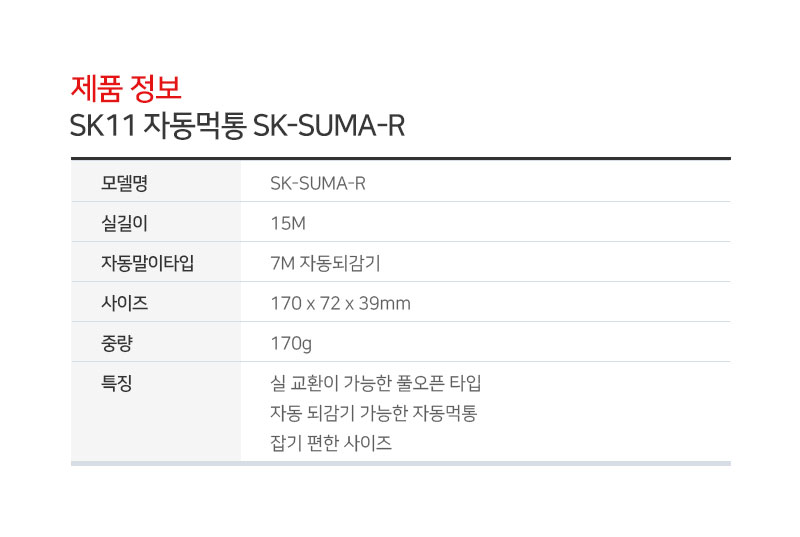Select the 170g weight value

click(x=291, y=344)
